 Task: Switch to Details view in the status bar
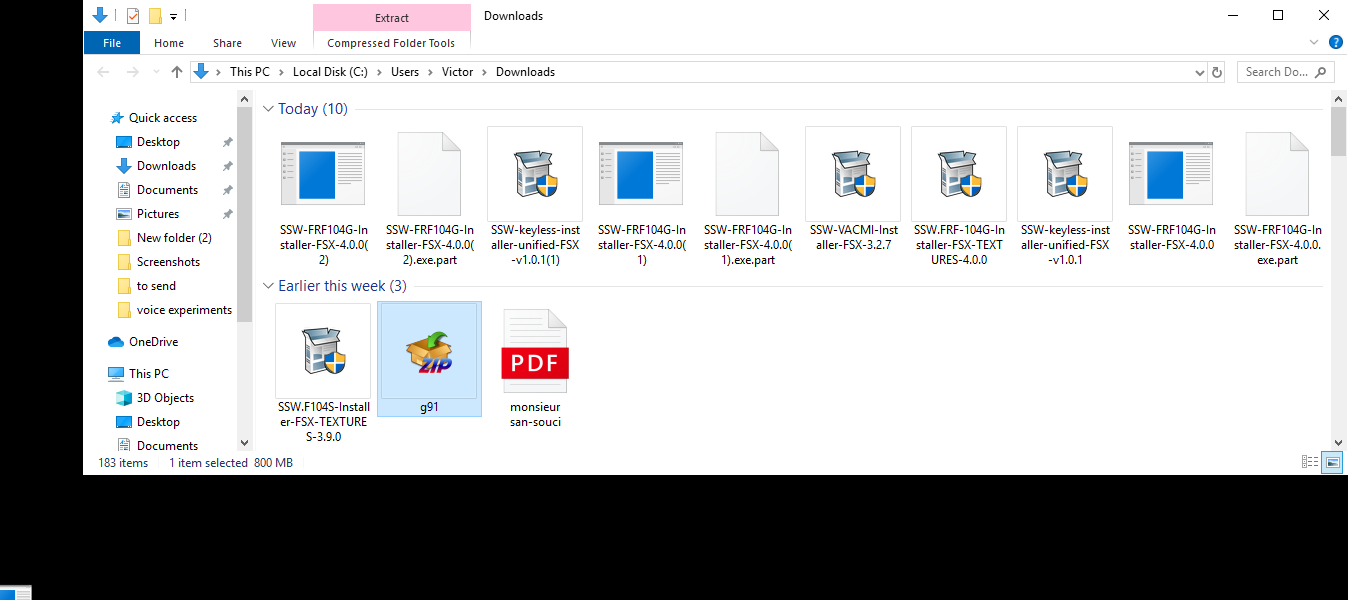coord(1310,462)
